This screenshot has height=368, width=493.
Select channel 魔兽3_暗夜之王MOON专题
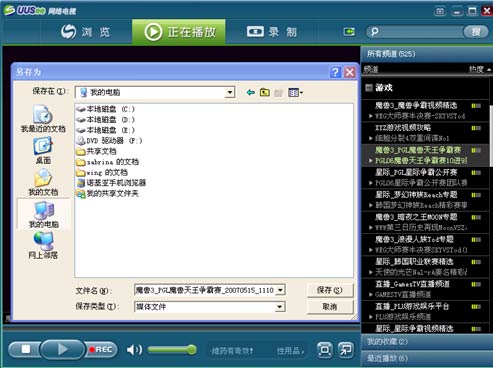point(416,217)
